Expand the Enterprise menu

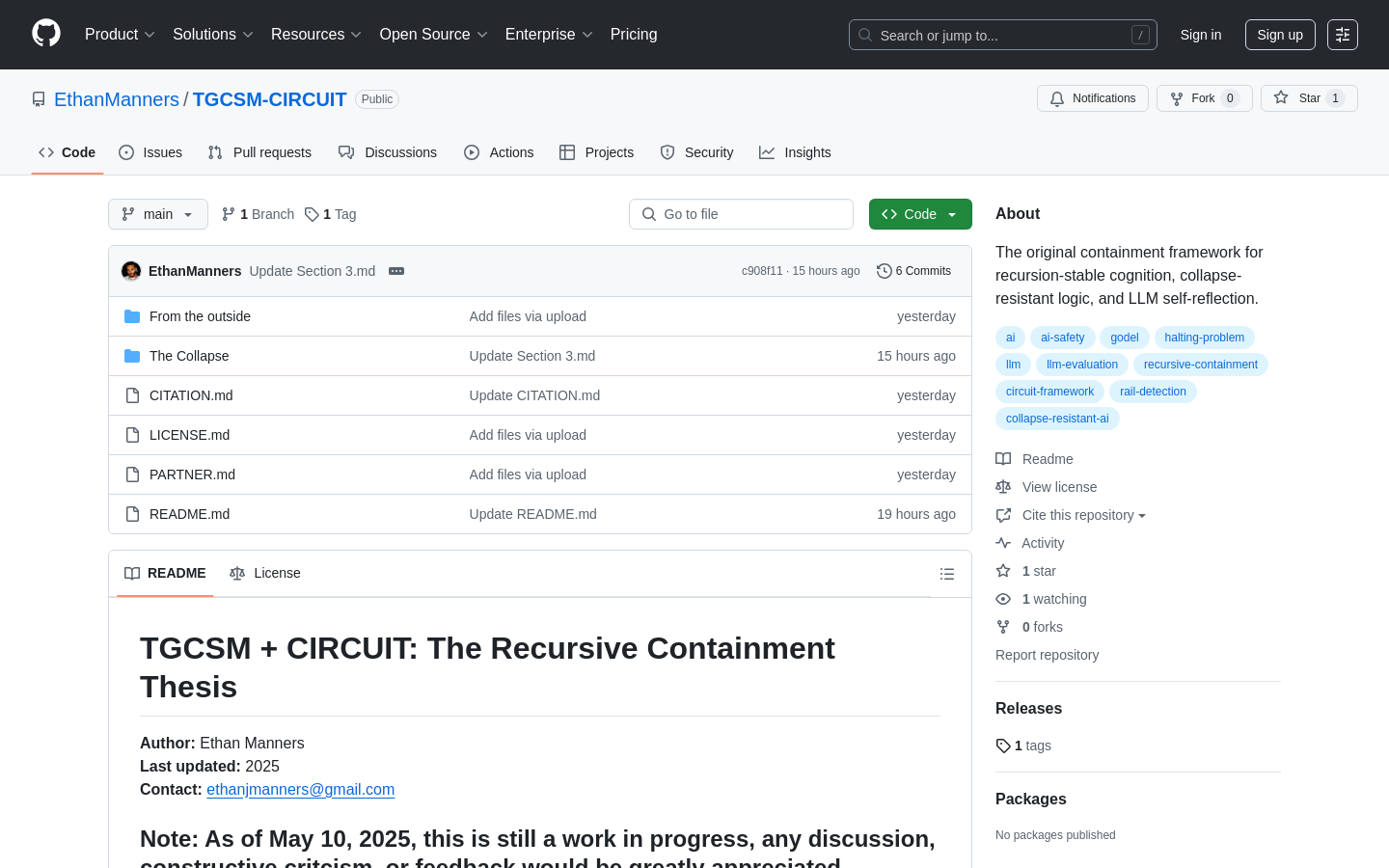[x=549, y=34]
